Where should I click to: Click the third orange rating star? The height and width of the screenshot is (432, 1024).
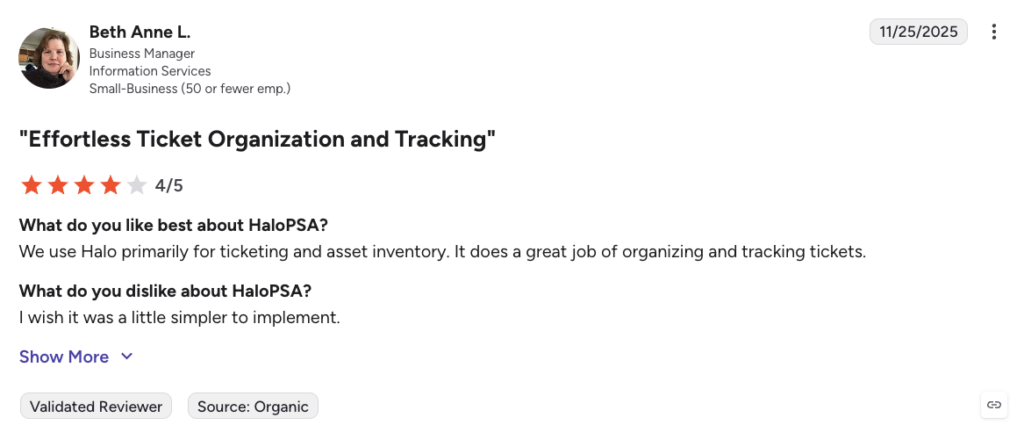click(84, 186)
